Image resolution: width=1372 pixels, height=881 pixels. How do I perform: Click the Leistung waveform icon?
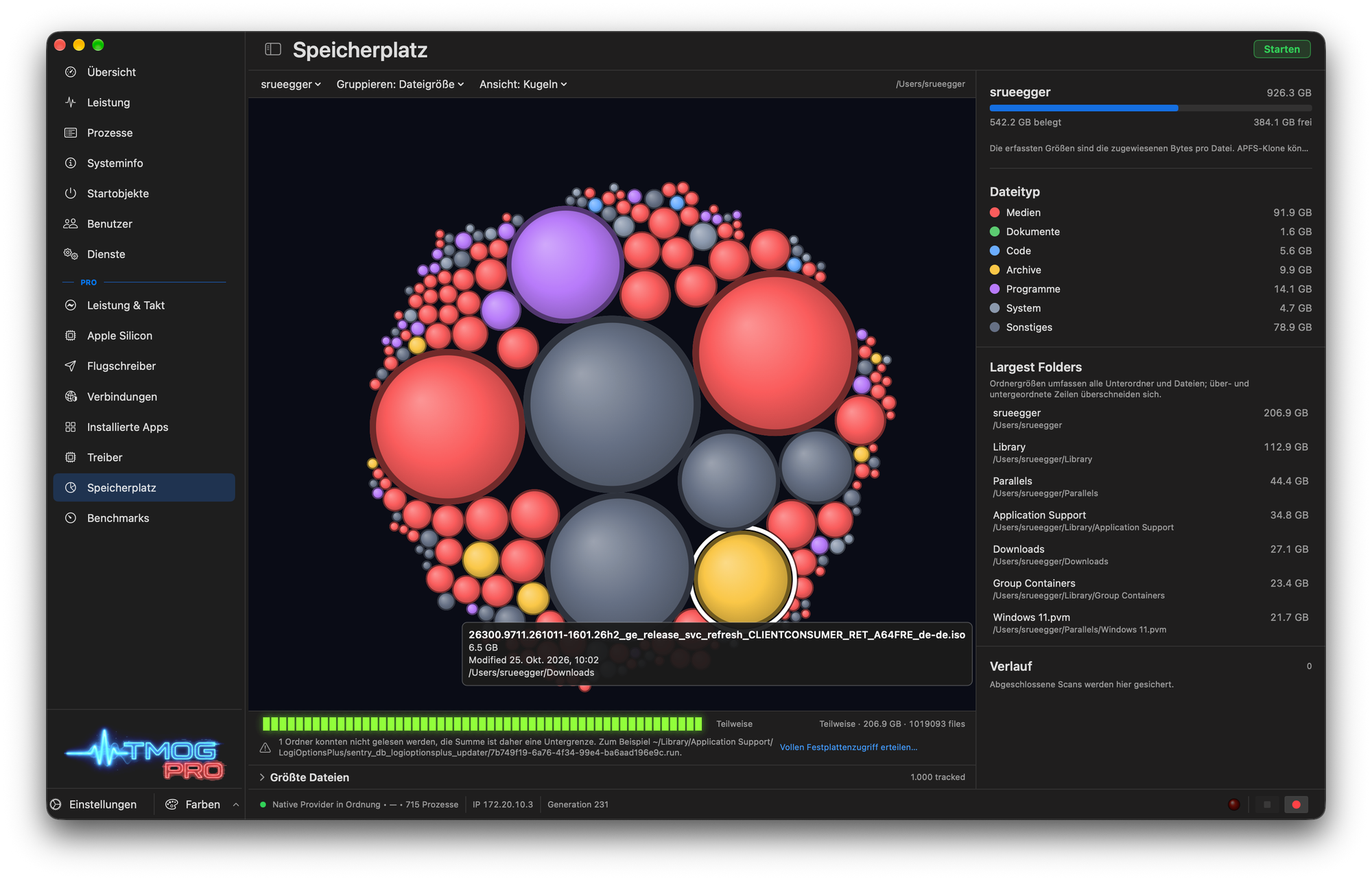(x=71, y=102)
